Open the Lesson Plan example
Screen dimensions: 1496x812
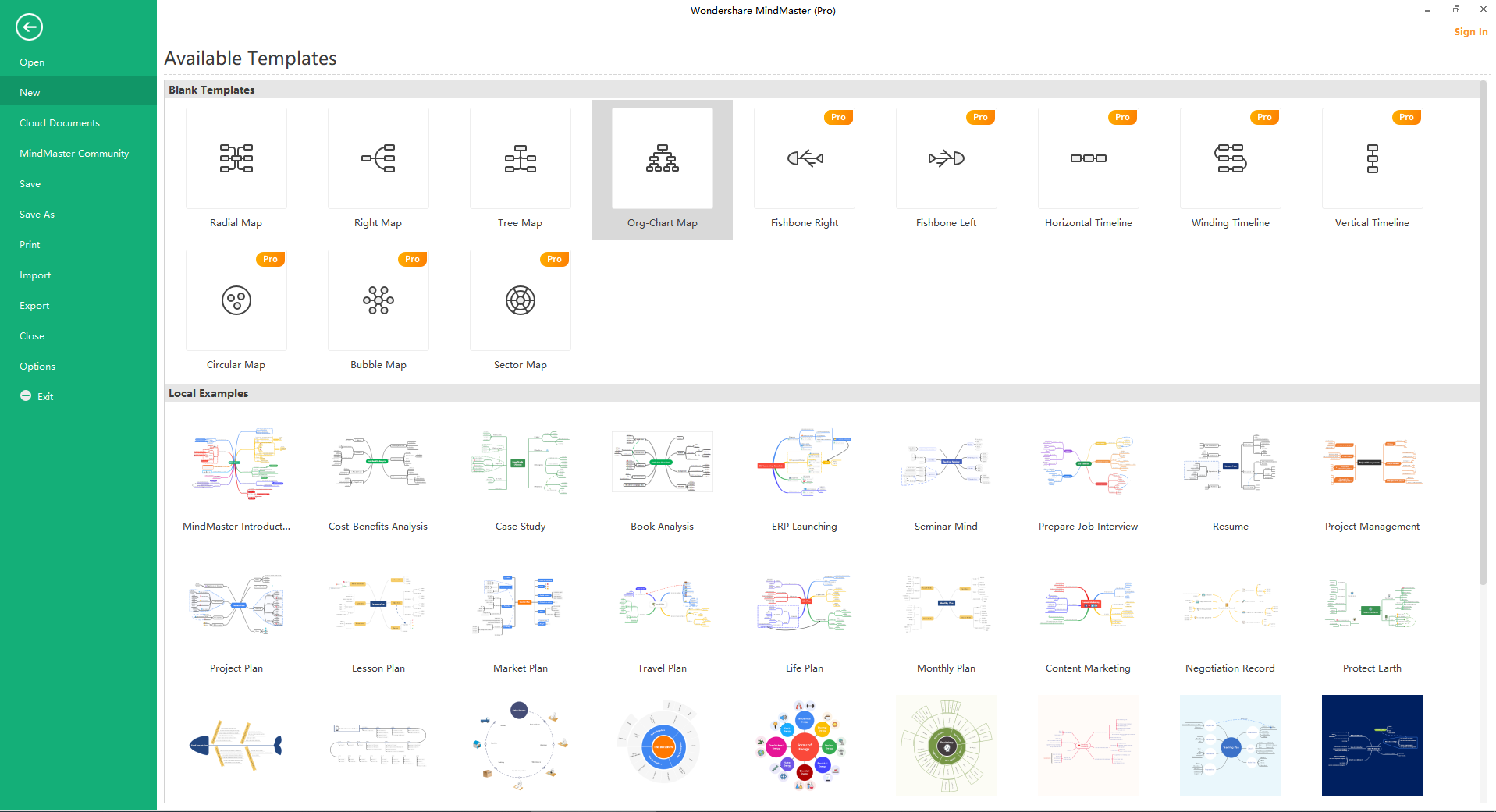coord(378,604)
